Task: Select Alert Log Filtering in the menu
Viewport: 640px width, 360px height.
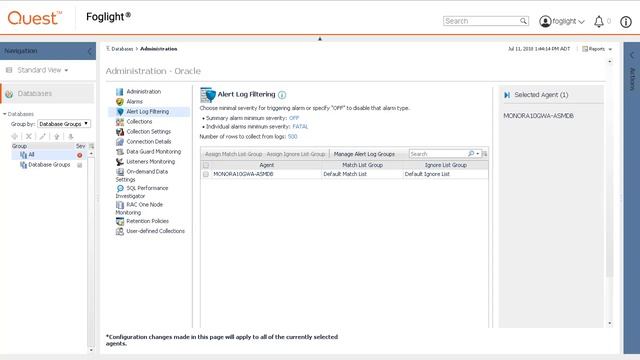Action: [x=147, y=111]
